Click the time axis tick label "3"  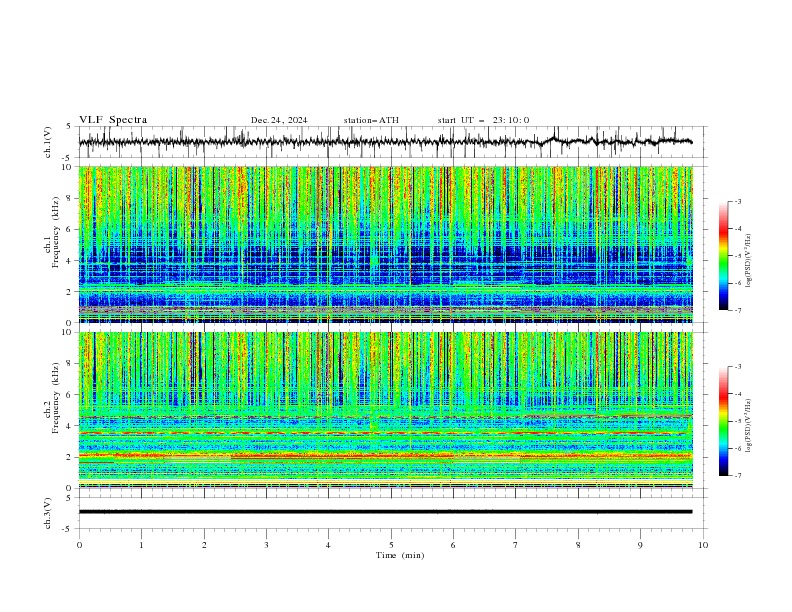coord(266,545)
